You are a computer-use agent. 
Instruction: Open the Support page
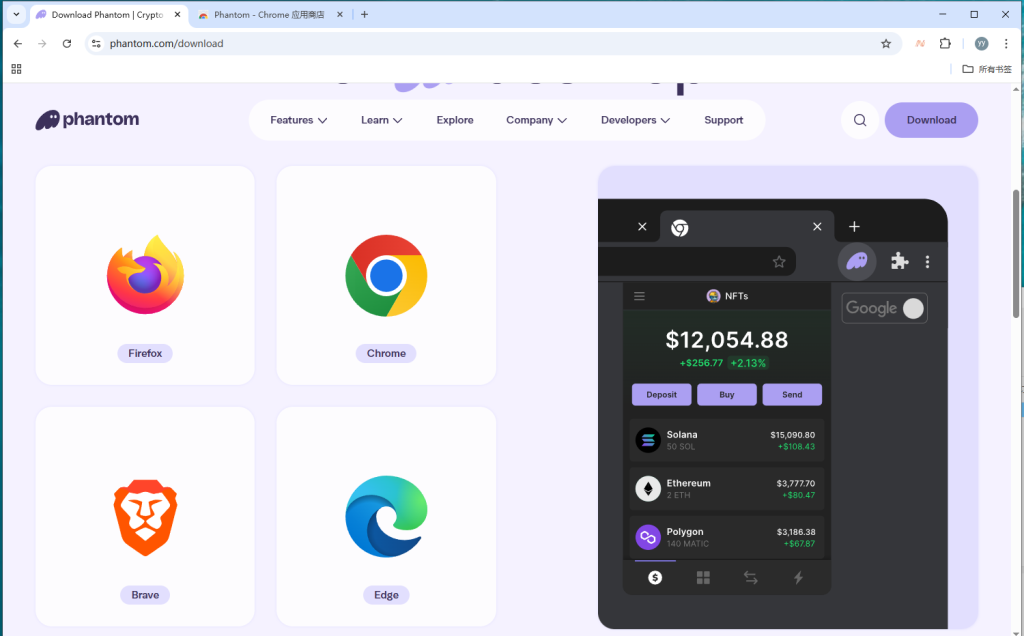(724, 120)
